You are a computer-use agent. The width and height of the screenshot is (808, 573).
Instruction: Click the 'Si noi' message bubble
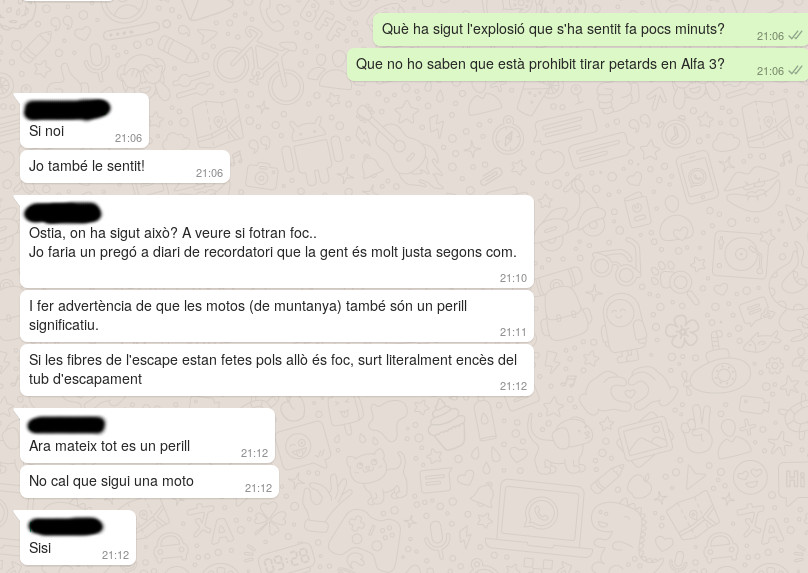(84, 121)
